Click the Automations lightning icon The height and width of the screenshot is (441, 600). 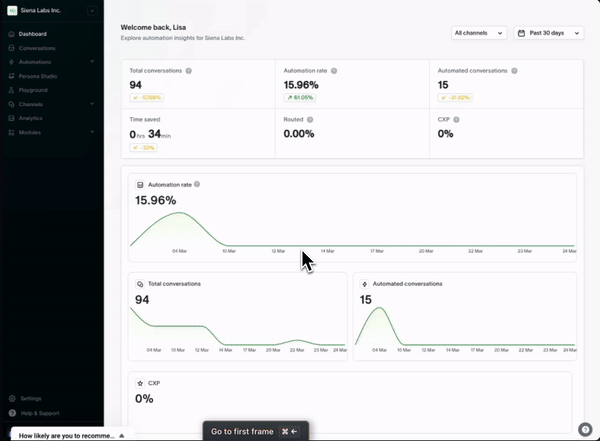point(11,62)
